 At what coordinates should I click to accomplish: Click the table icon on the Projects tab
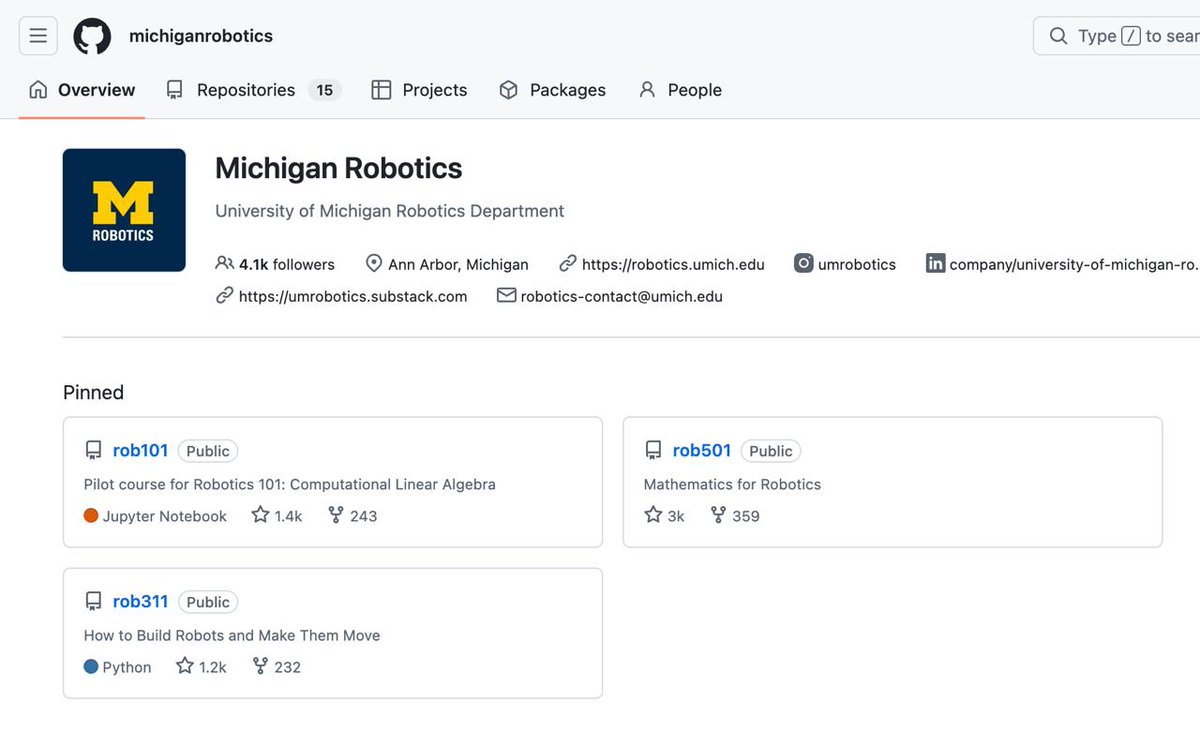click(381, 90)
